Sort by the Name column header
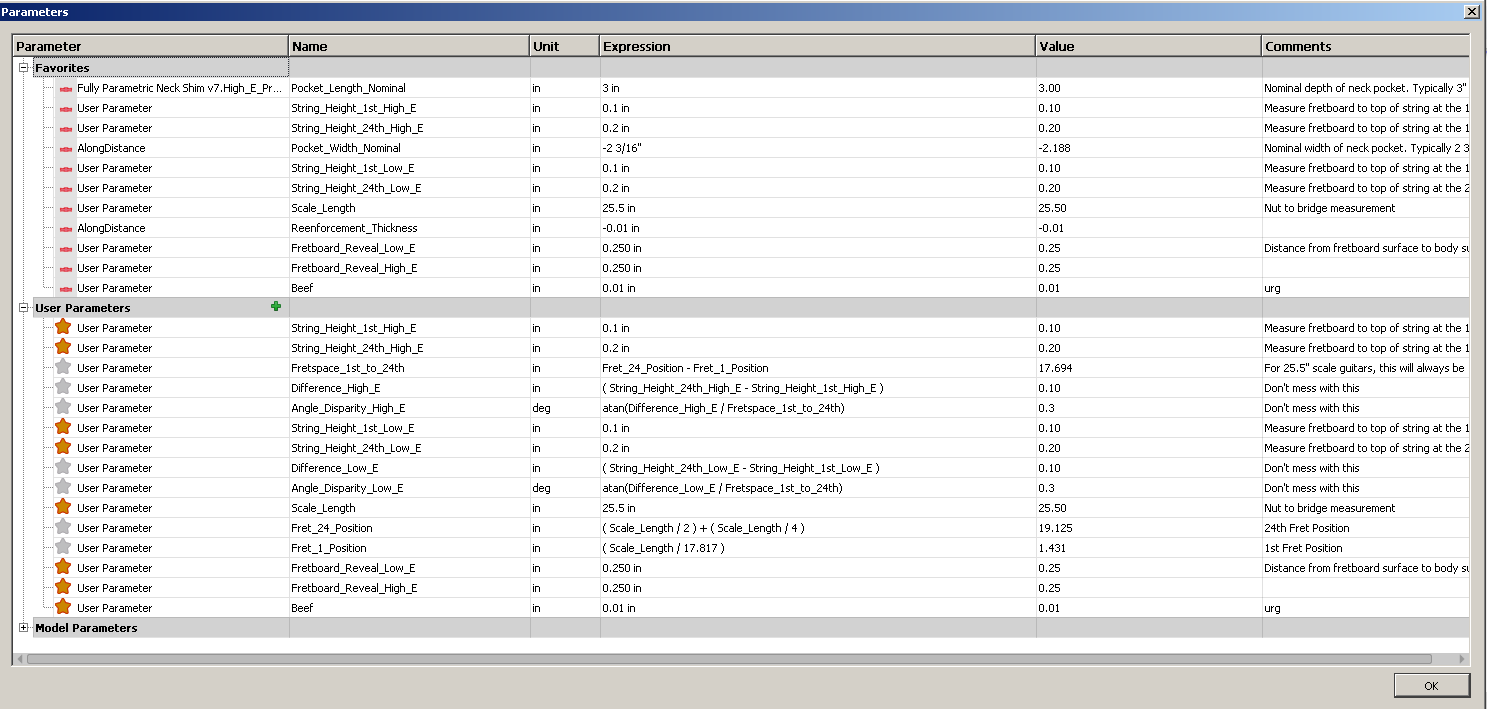This screenshot has height=709, width=1487. click(409, 46)
